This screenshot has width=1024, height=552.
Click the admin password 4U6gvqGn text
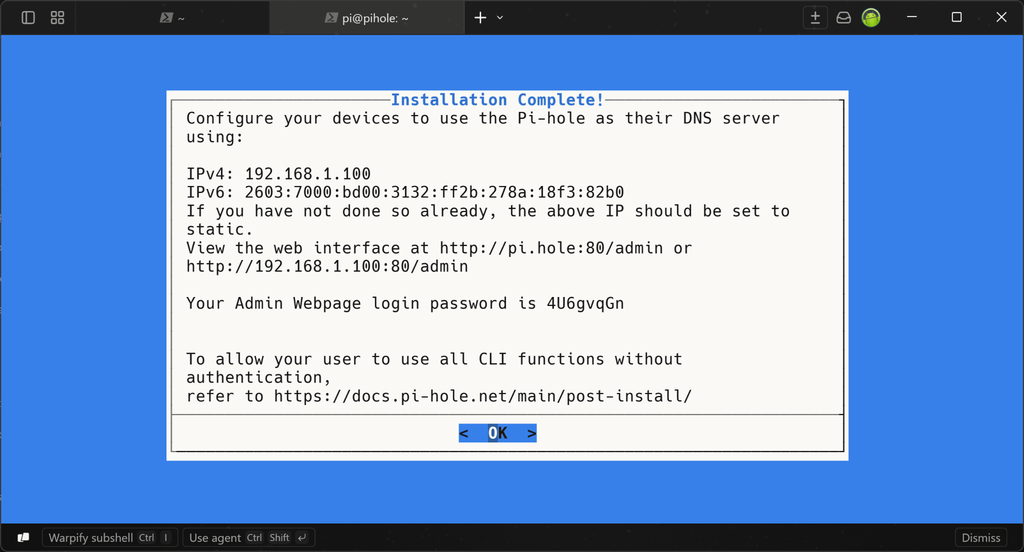click(x=585, y=304)
